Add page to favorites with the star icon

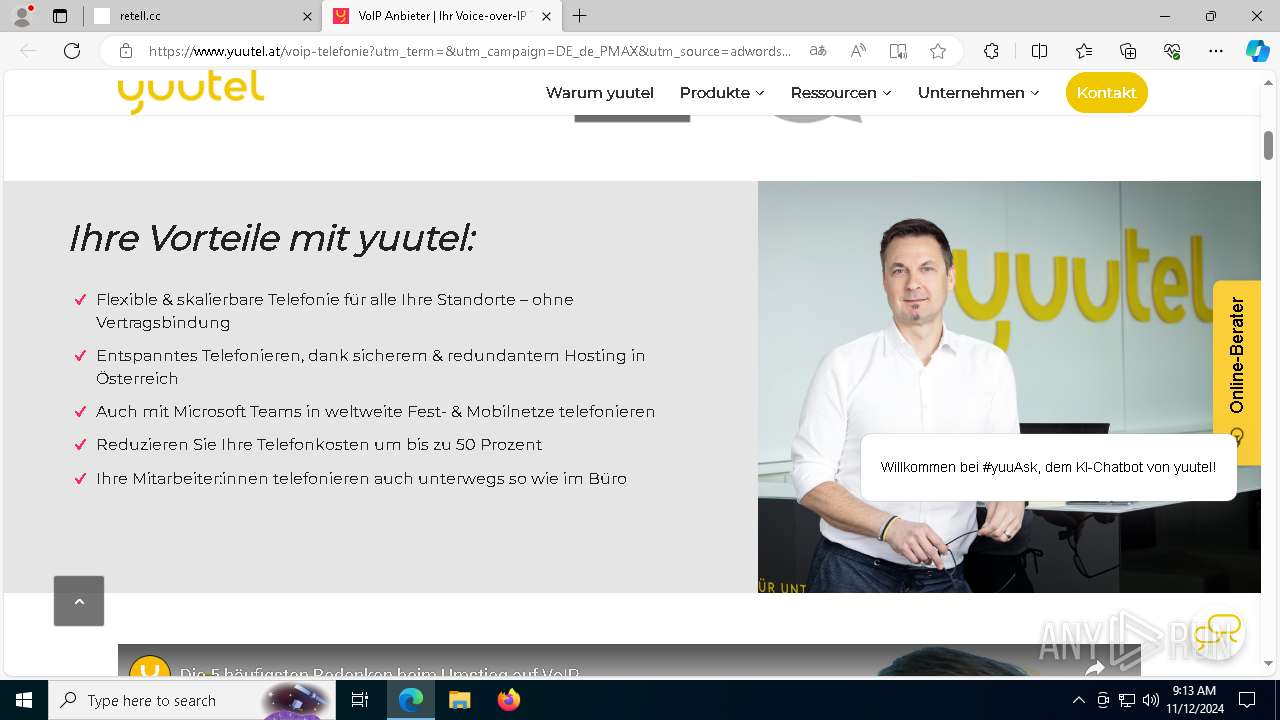[938, 51]
